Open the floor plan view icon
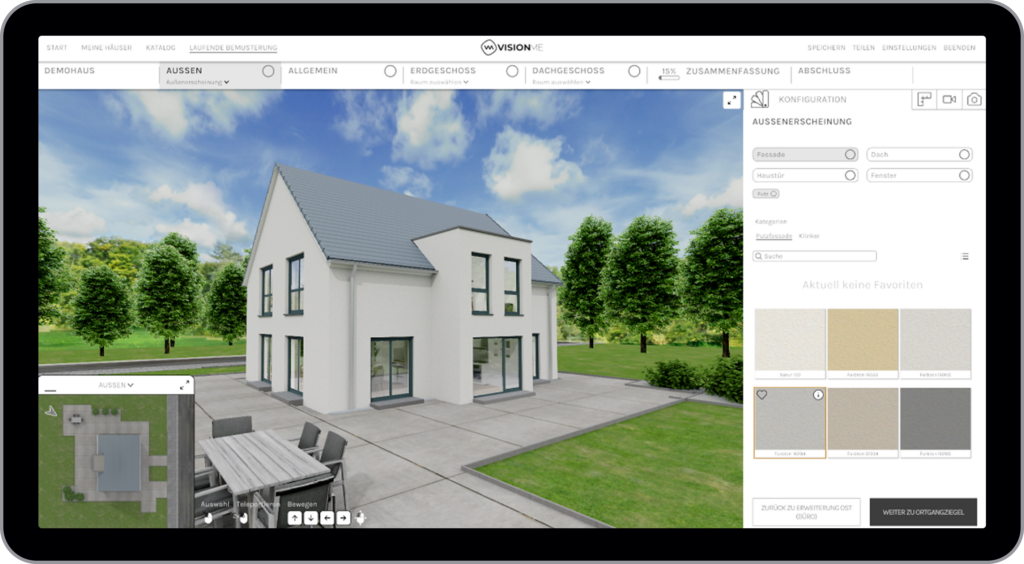The image size is (1024, 564). click(925, 99)
